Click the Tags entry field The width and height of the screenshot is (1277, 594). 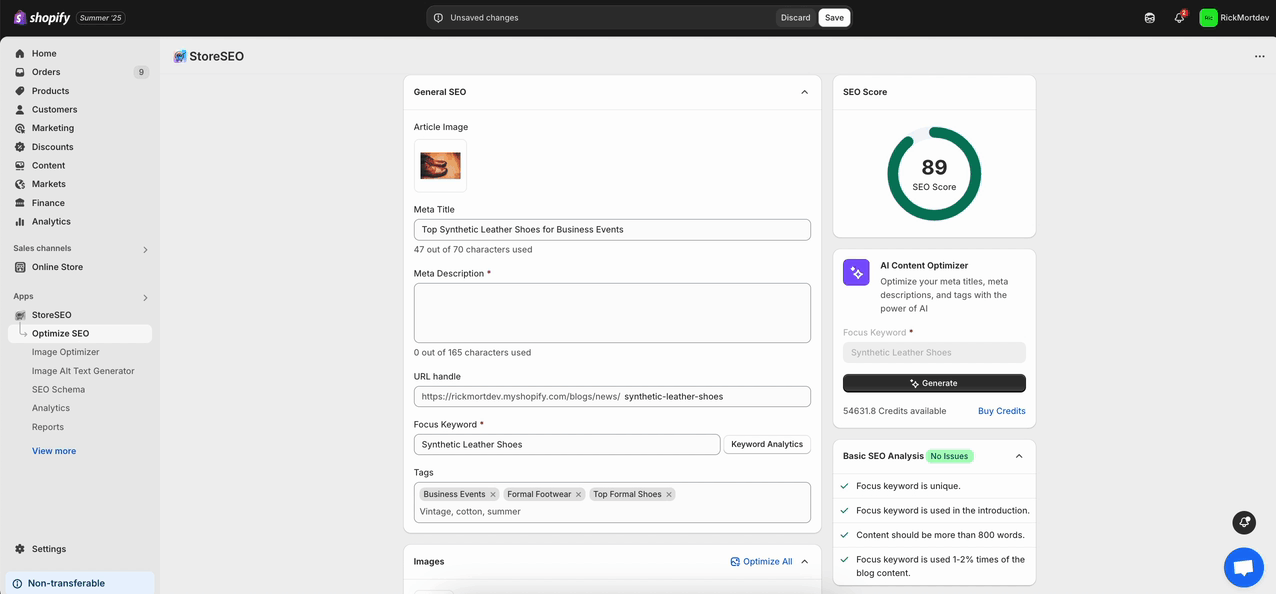[612, 502]
